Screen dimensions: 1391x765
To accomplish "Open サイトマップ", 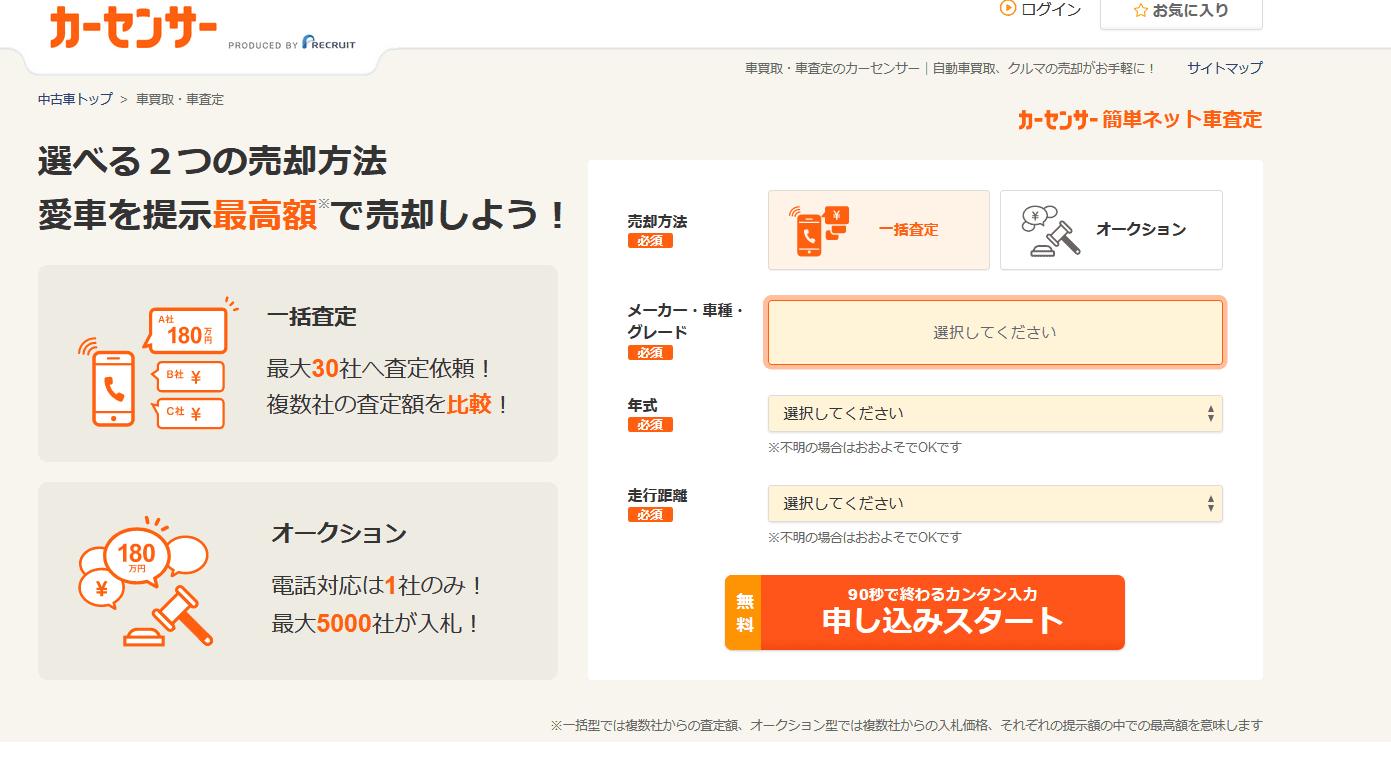I will (1222, 68).
